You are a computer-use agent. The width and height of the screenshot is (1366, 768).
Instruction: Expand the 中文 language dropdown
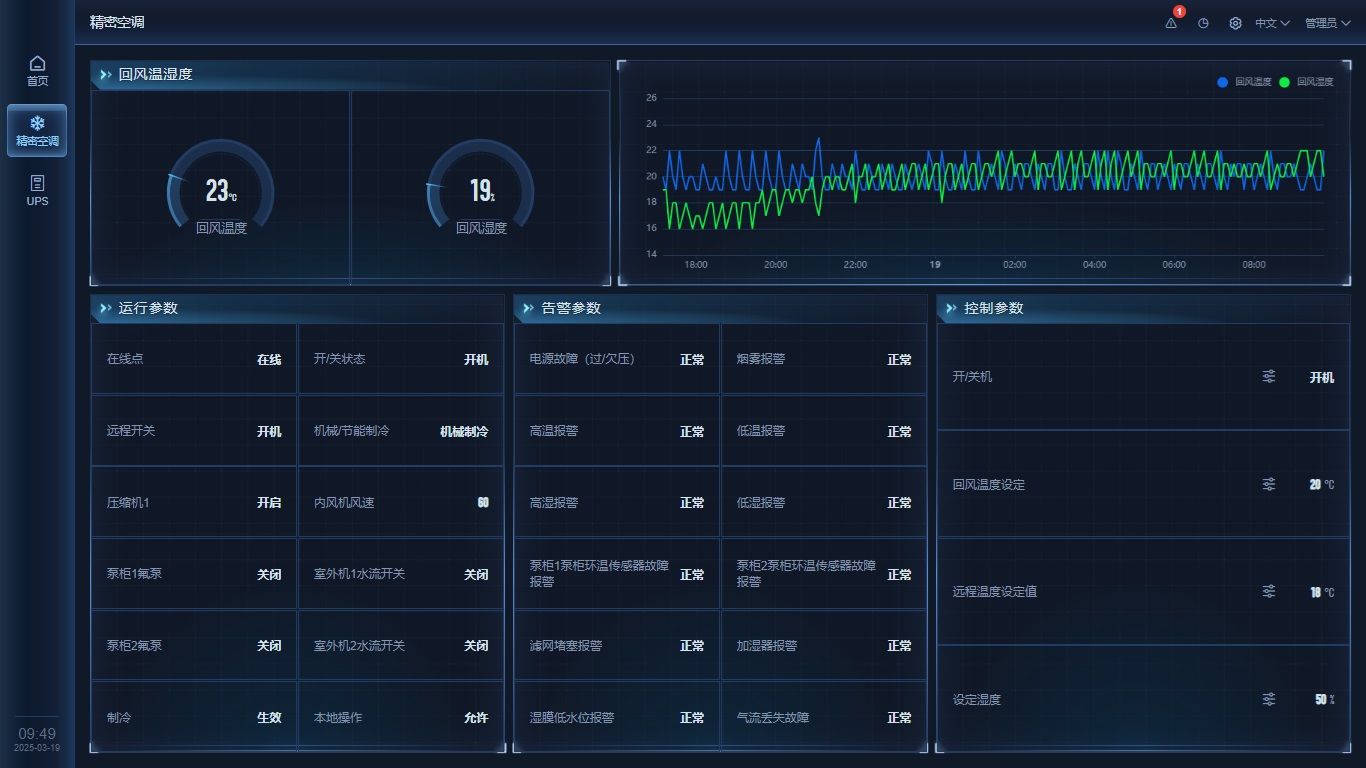1272,23
